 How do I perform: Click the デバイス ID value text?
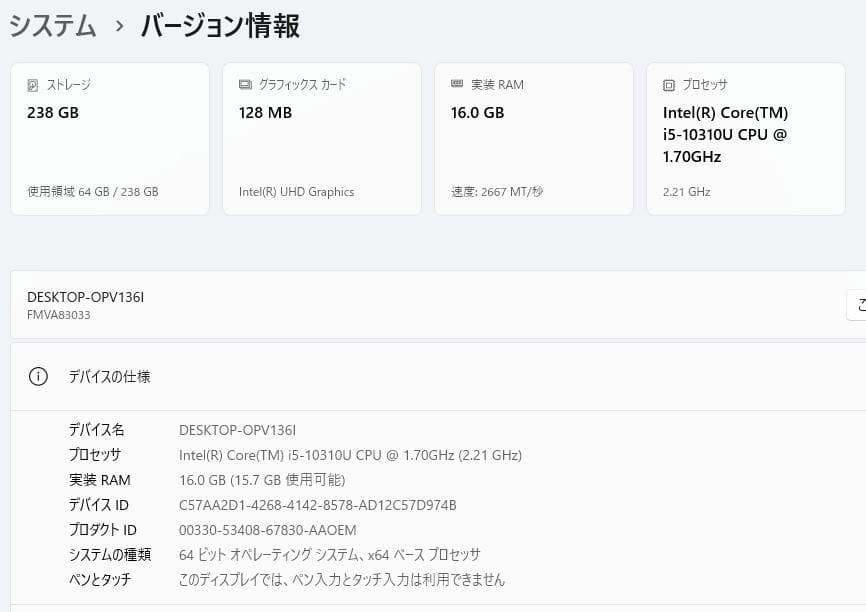(x=316, y=505)
